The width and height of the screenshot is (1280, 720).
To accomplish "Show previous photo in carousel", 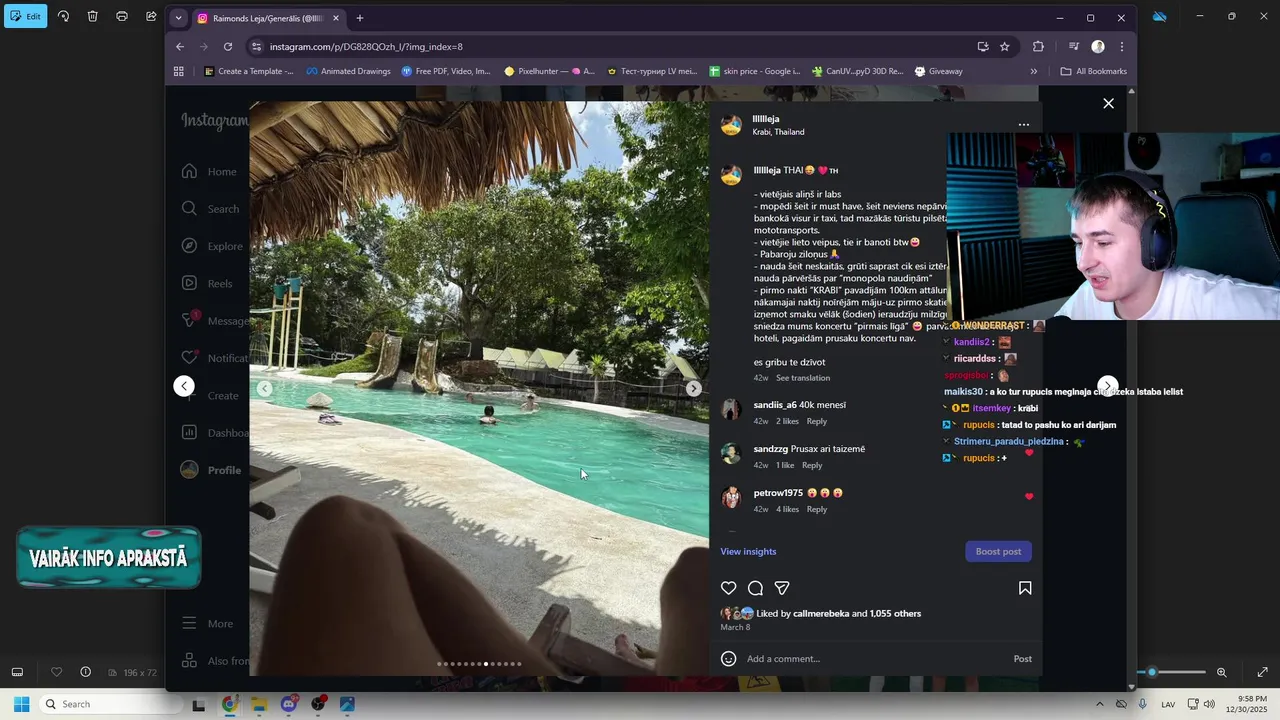I will pos(264,389).
